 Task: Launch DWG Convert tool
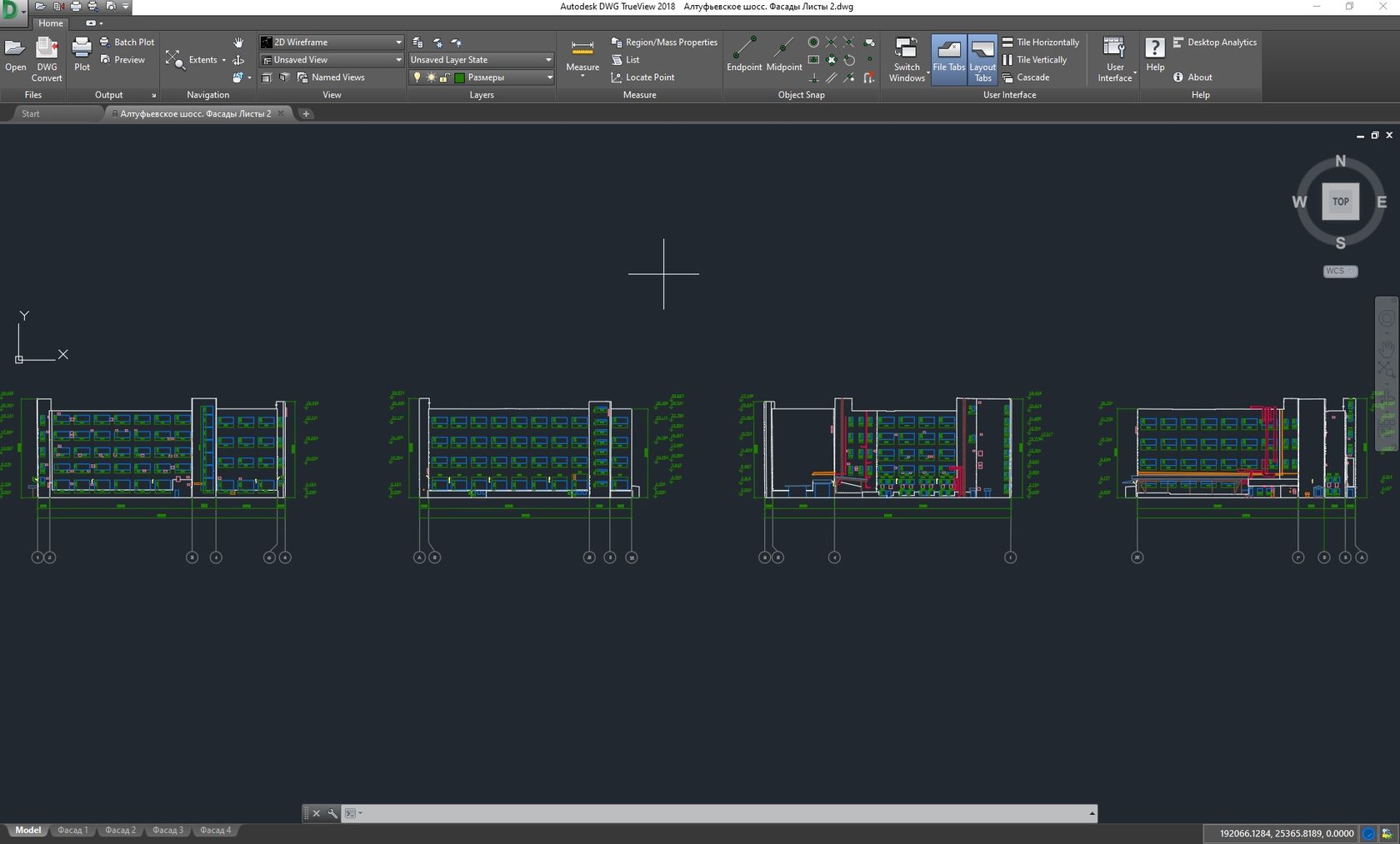pos(47,59)
